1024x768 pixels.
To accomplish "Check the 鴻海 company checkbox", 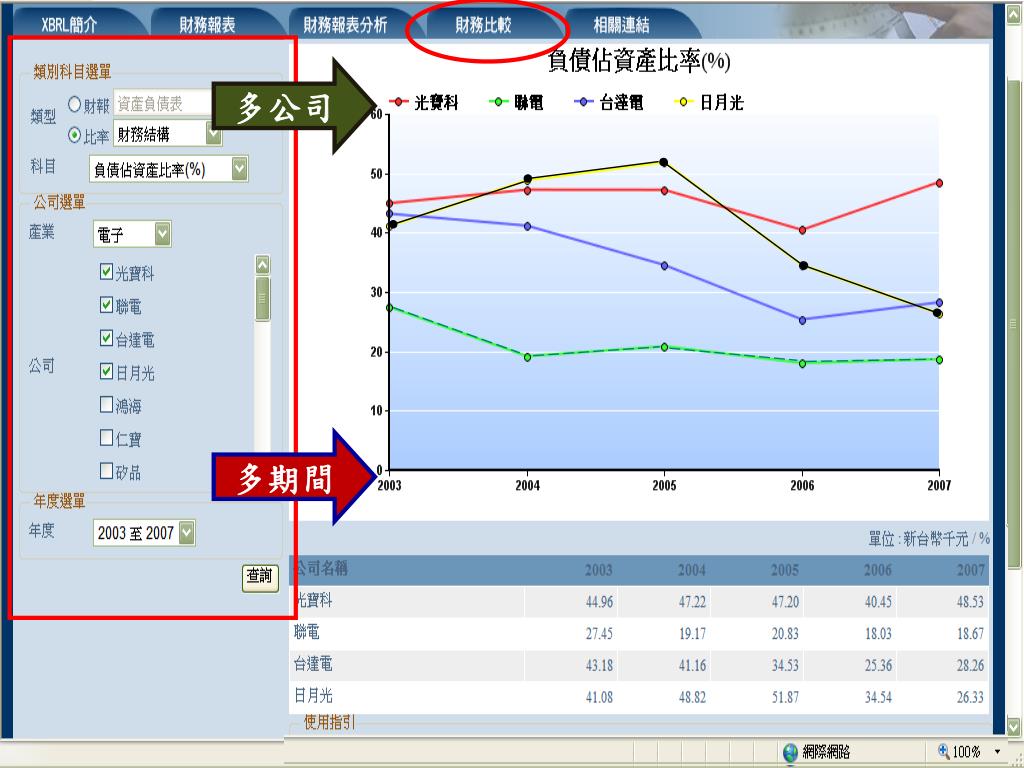I will point(106,404).
